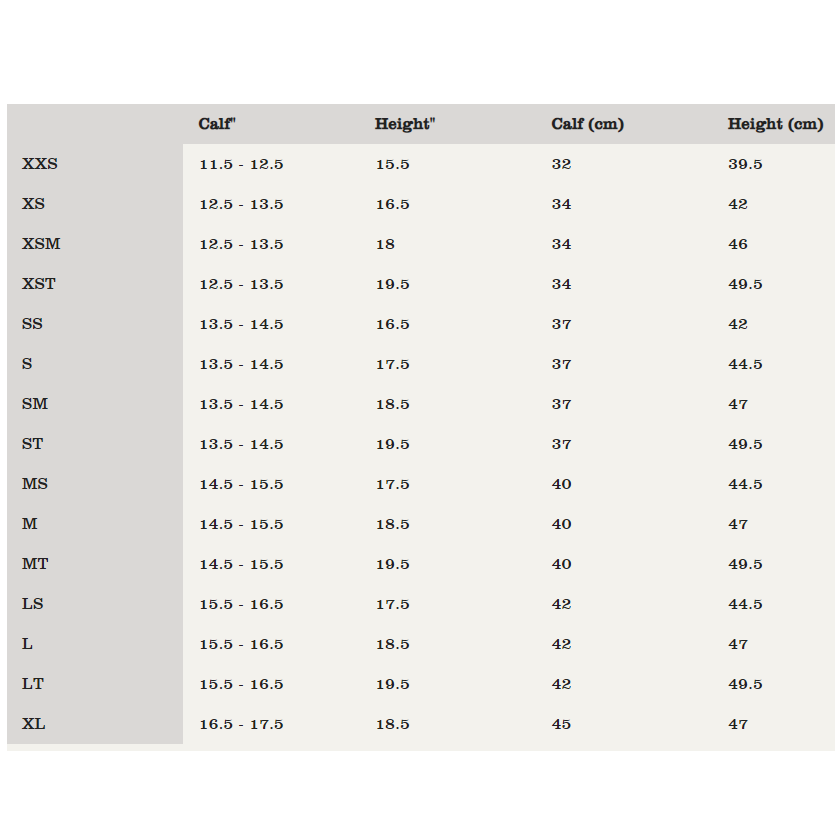Click the Height" column header
The image size is (840, 840).
pos(405,124)
